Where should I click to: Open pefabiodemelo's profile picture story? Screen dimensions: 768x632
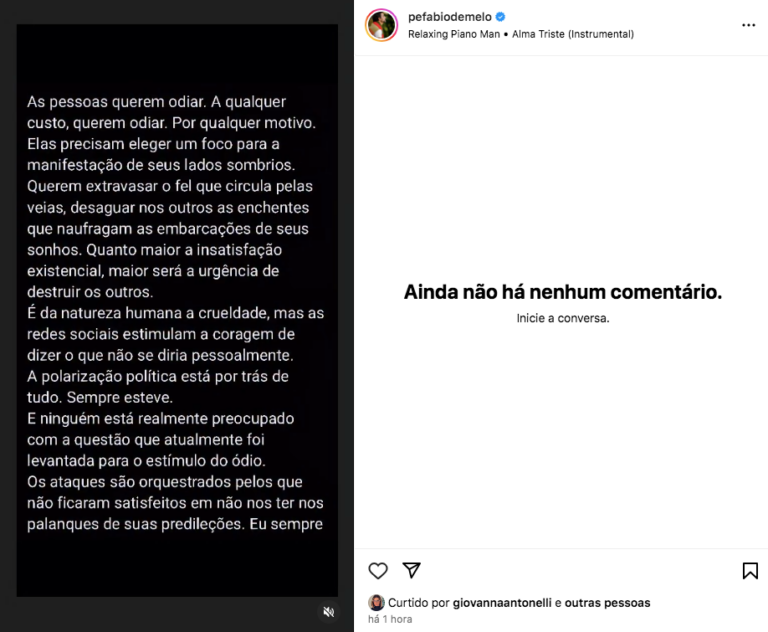tap(382, 25)
